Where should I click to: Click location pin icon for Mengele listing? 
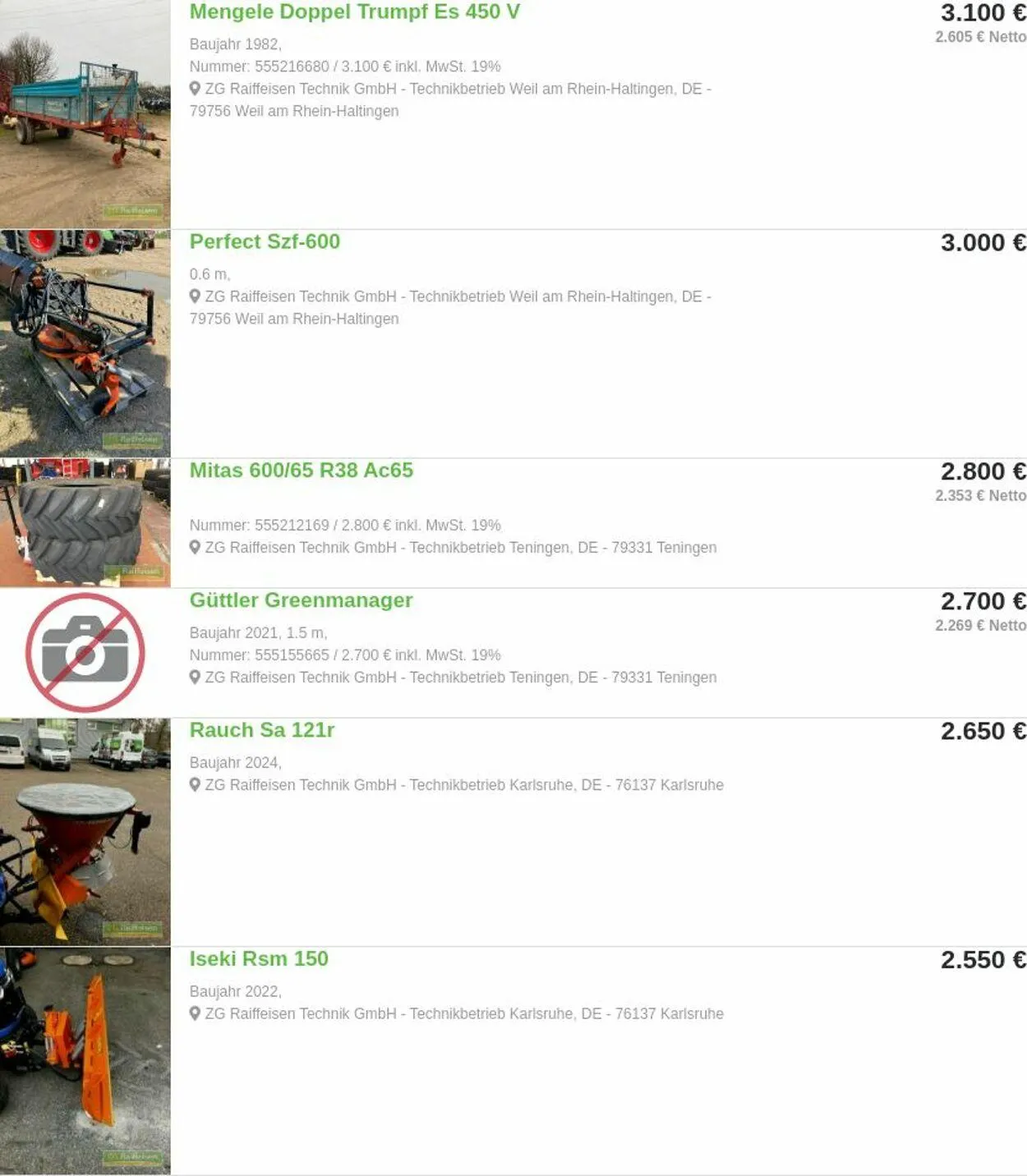coord(195,88)
